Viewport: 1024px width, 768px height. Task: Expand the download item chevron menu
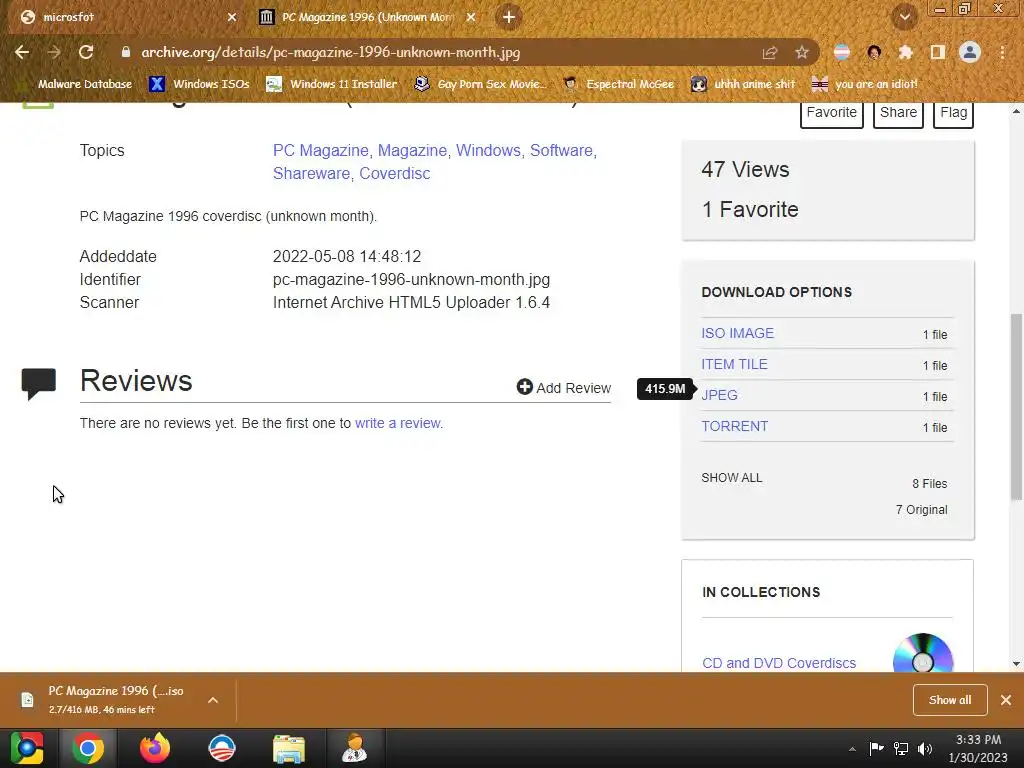[213, 700]
